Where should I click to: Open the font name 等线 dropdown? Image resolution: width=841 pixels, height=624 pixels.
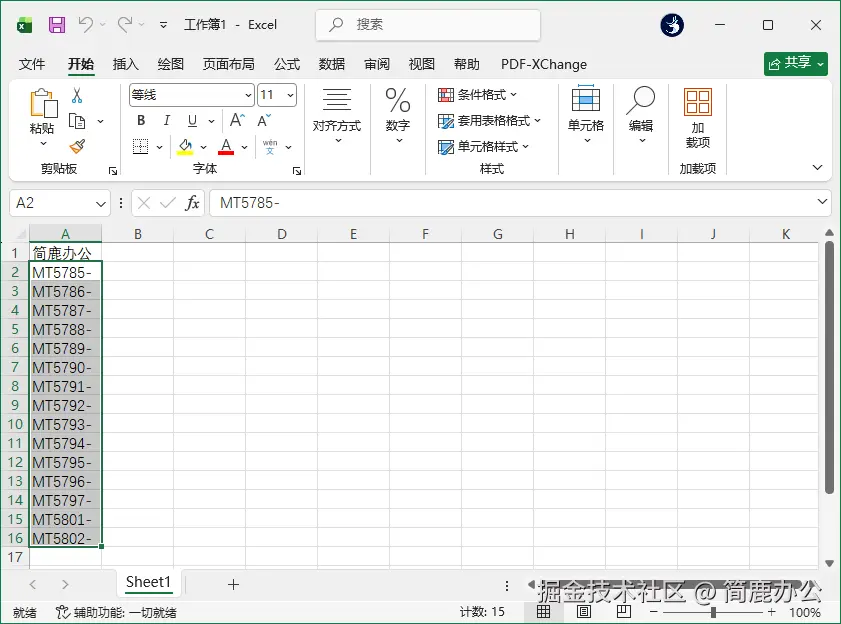click(248, 96)
